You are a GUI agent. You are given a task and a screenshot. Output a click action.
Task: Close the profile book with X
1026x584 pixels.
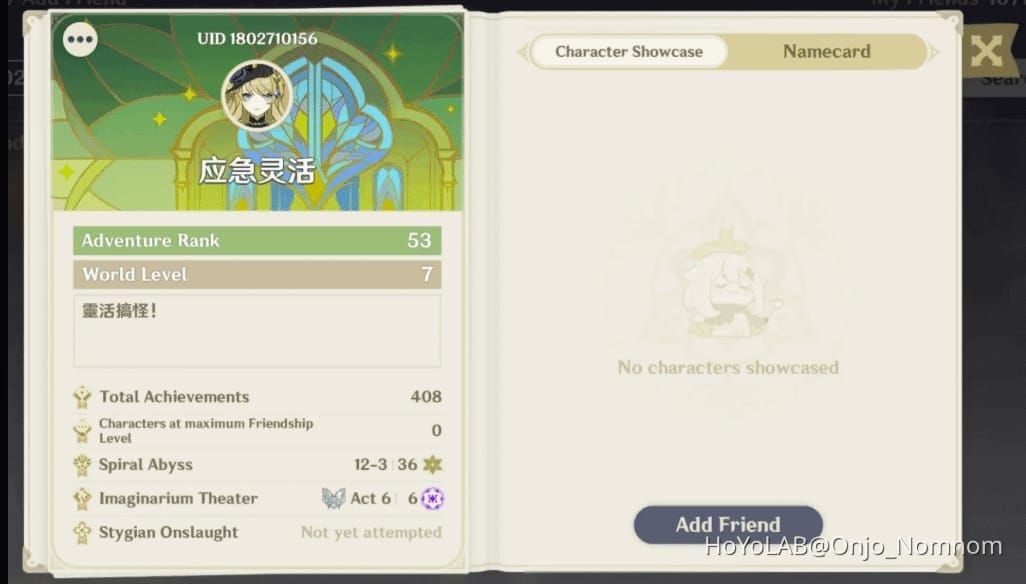tap(986, 50)
